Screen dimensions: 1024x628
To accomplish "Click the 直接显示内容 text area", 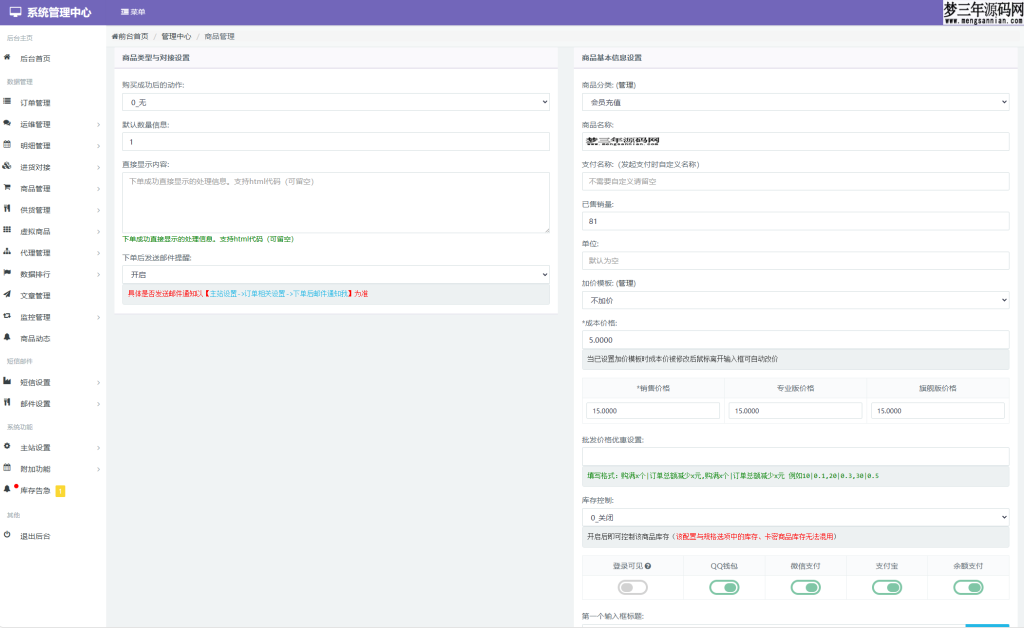I will pyautogui.click(x=335, y=203).
